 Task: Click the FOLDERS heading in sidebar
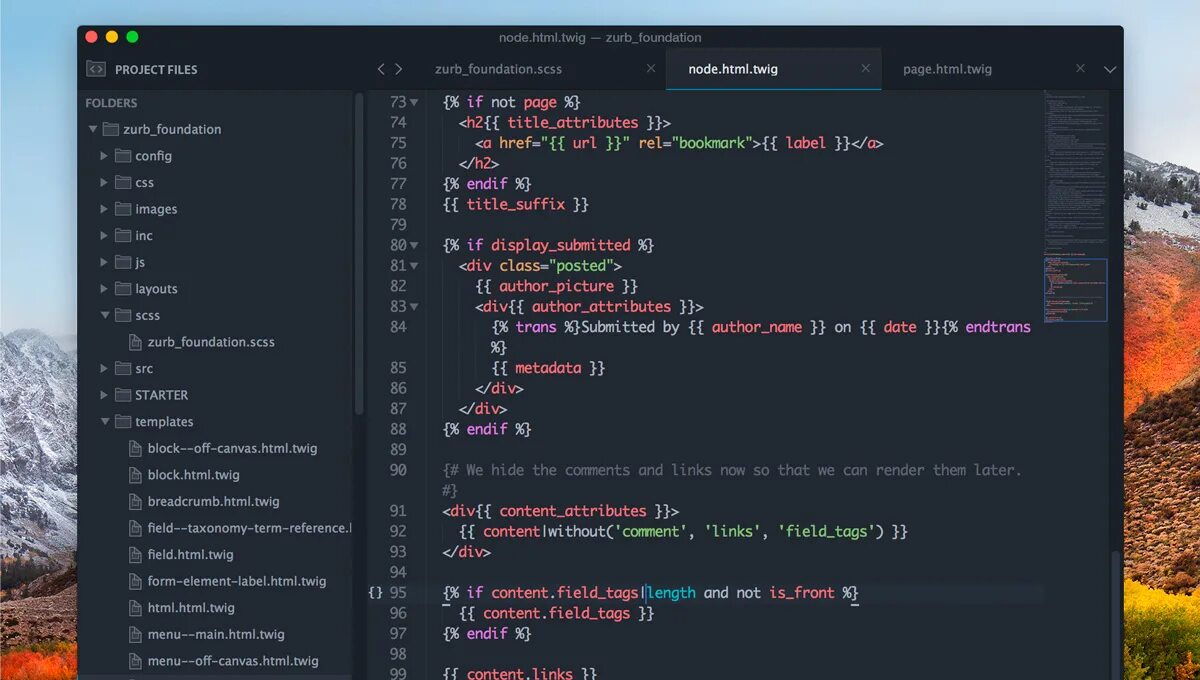(x=111, y=103)
